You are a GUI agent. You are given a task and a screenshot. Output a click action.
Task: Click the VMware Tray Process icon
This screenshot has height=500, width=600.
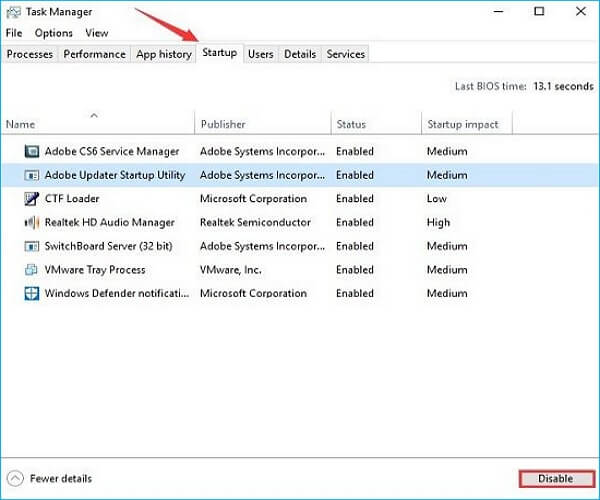(31, 270)
